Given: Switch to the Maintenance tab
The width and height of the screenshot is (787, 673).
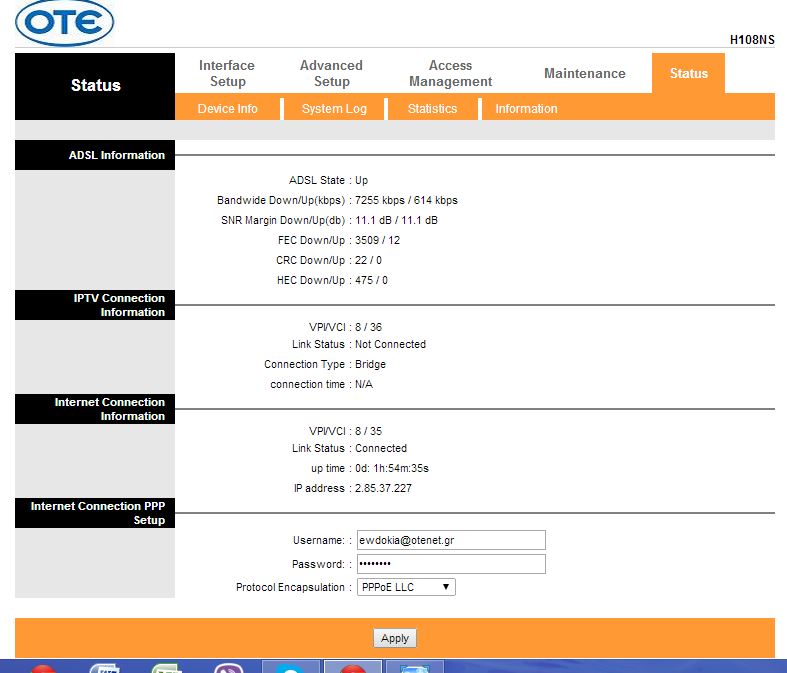Looking at the screenshot, I should (x=585, y=73).
